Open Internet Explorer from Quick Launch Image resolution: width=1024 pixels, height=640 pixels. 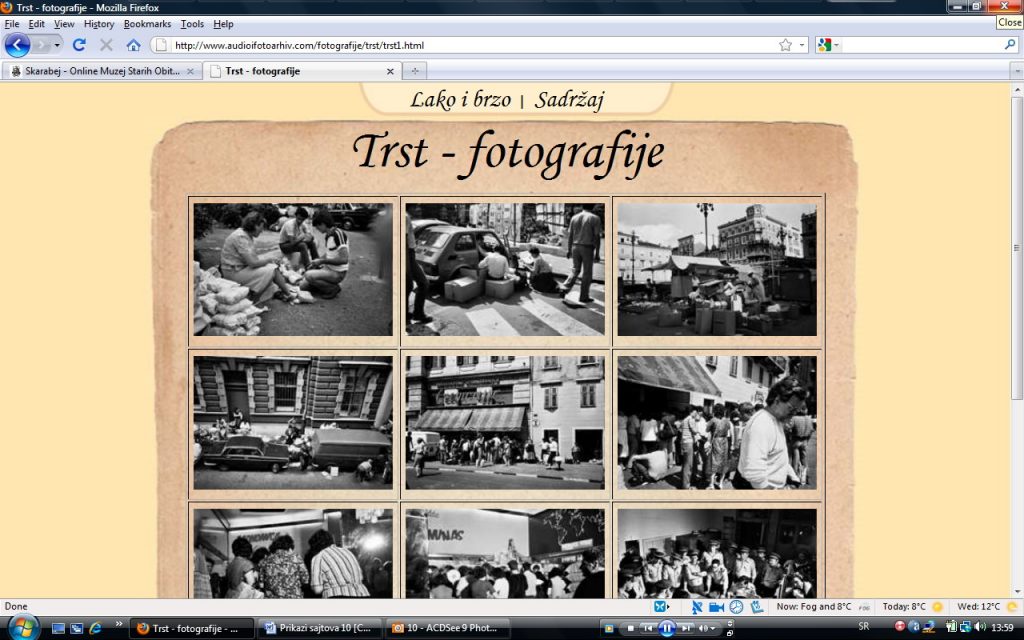click(x=95, y=628)
